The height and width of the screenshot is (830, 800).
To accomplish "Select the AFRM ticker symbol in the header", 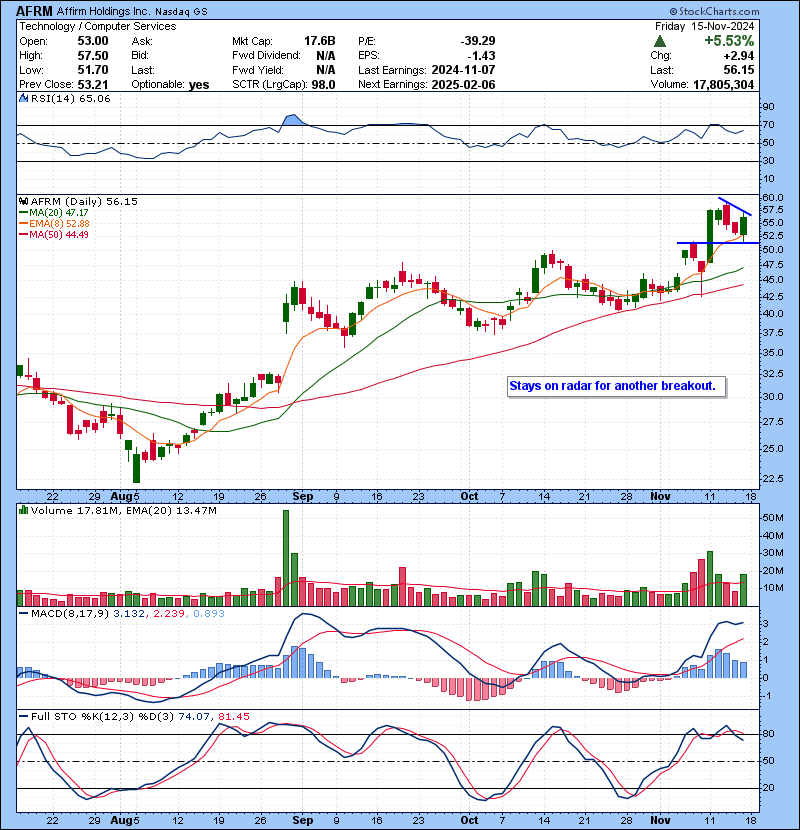I will (x=34, y=11).
